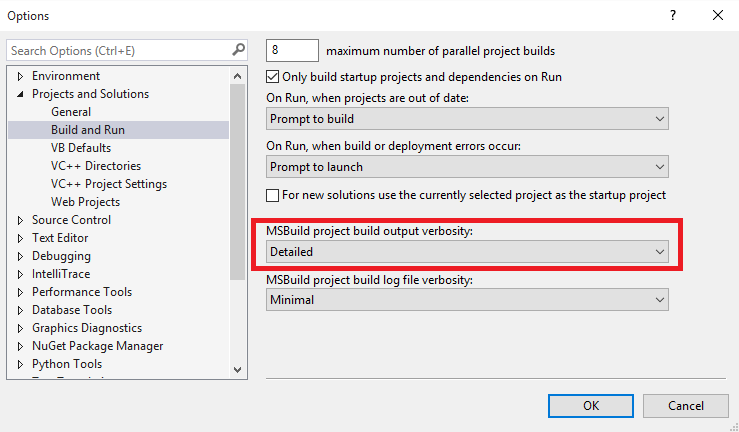This screenshot has height=432, width=739.
Task: Click the search magnifier icon
Action: coord(239,49)
